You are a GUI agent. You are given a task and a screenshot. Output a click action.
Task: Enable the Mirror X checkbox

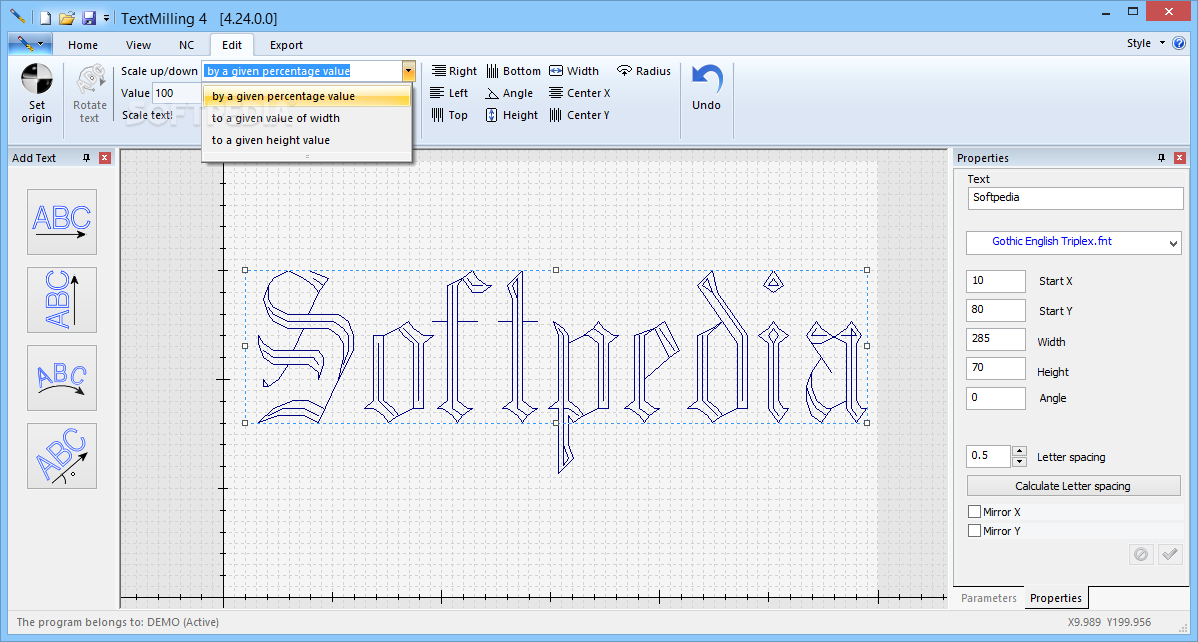click(974, 511)
